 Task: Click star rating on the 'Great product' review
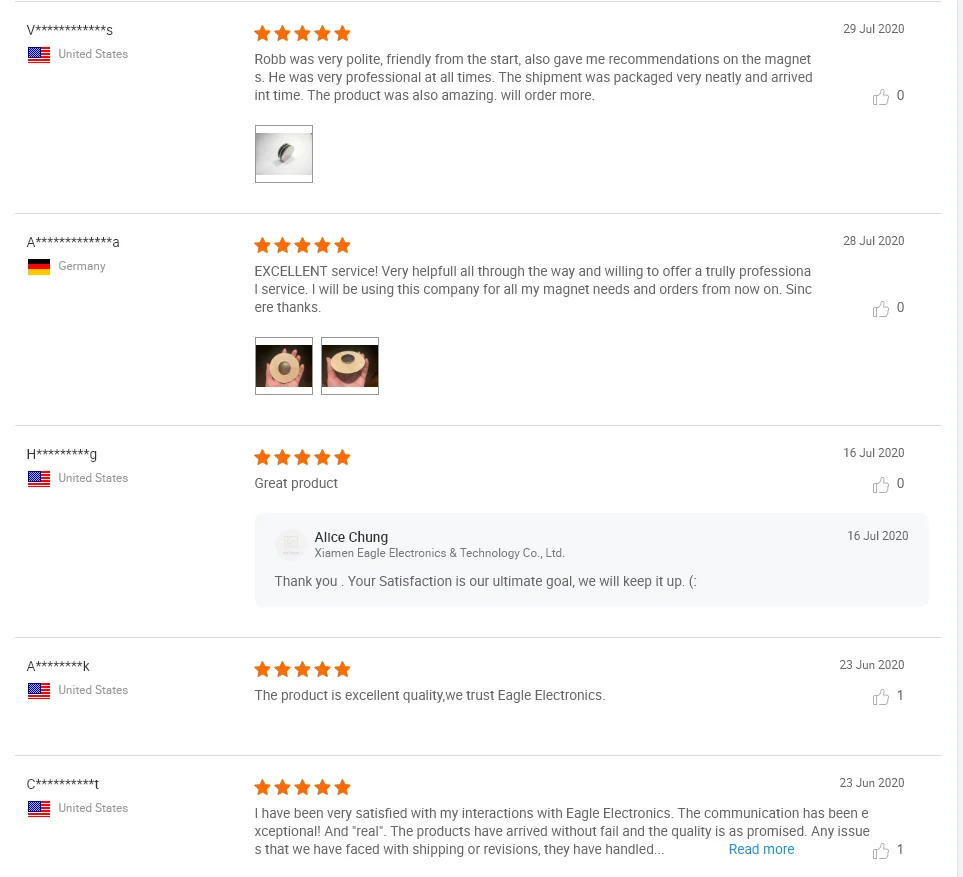302,458
